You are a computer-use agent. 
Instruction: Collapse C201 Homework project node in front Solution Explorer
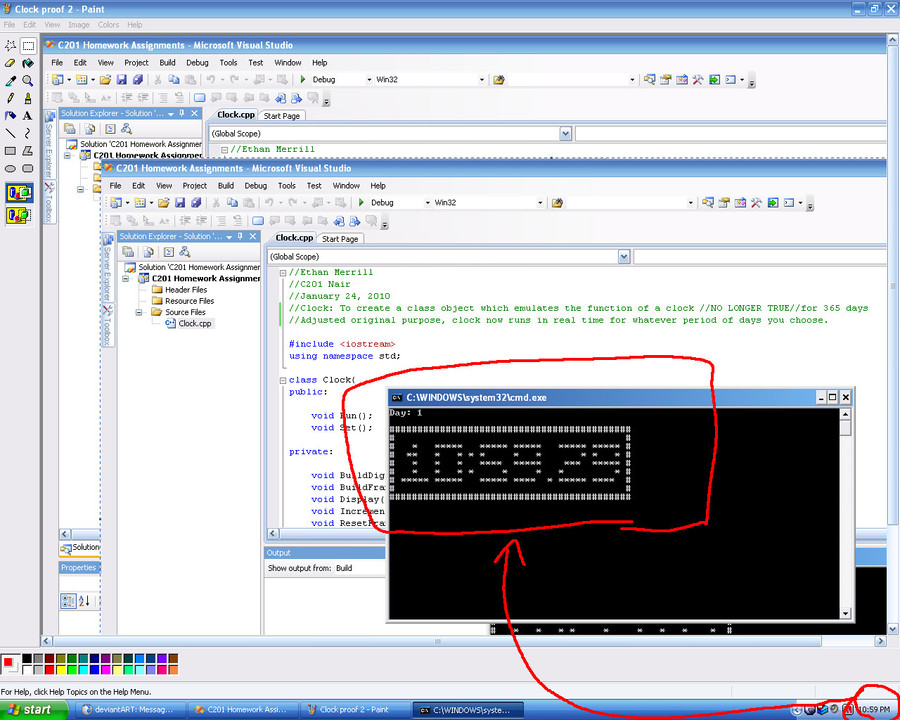point(126,278)
